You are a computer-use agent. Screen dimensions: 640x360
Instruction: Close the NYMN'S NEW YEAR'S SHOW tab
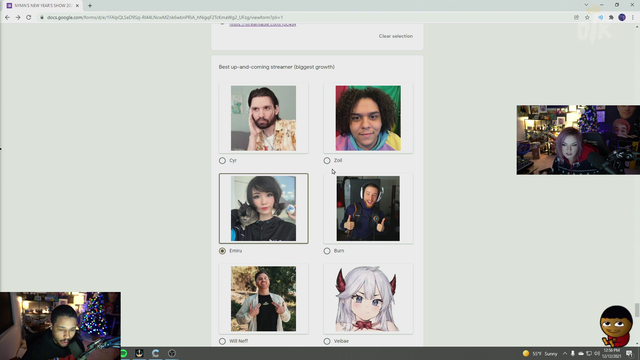pos(77,6)
